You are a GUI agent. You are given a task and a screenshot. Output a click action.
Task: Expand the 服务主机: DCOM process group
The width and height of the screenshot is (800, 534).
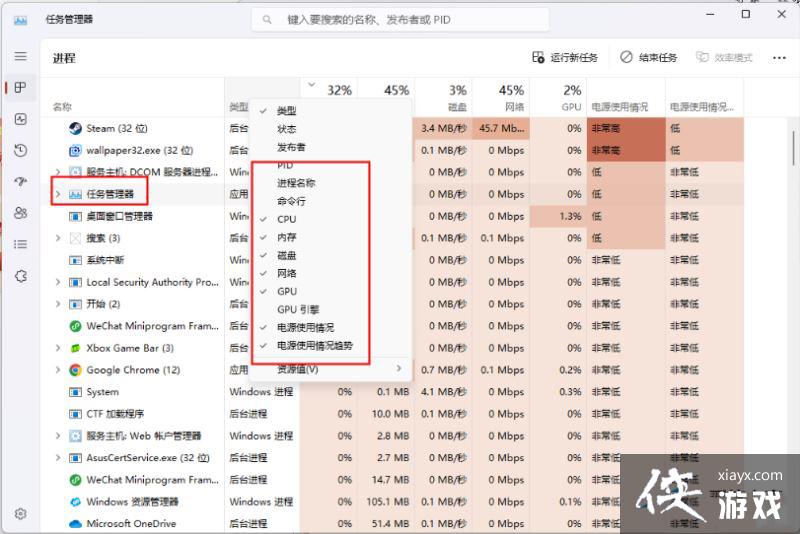click(x=58, y=172)
